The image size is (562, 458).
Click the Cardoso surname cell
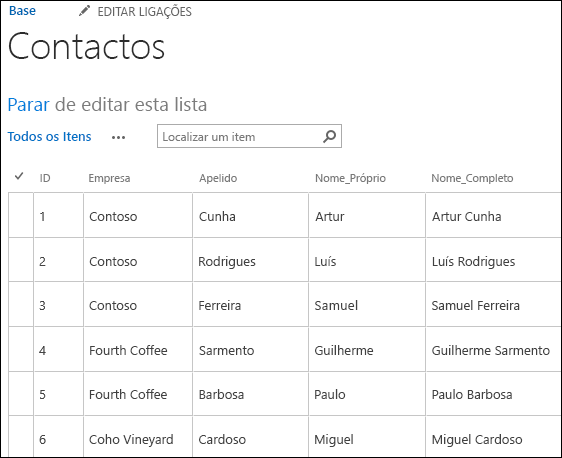(251, 436)
